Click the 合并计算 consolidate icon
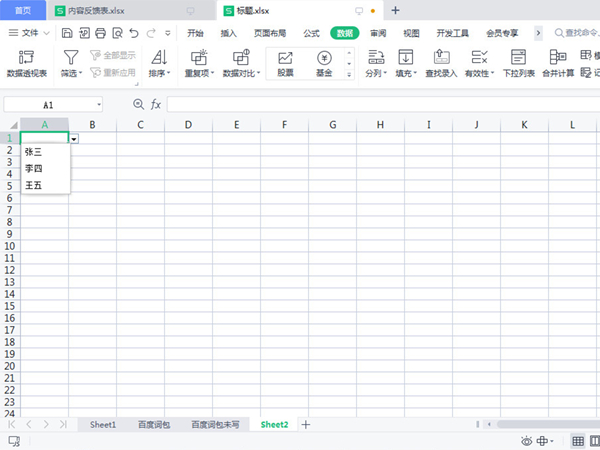Image resolution: width=600 pixels, height=450 pixels. (x=557, y=64)
